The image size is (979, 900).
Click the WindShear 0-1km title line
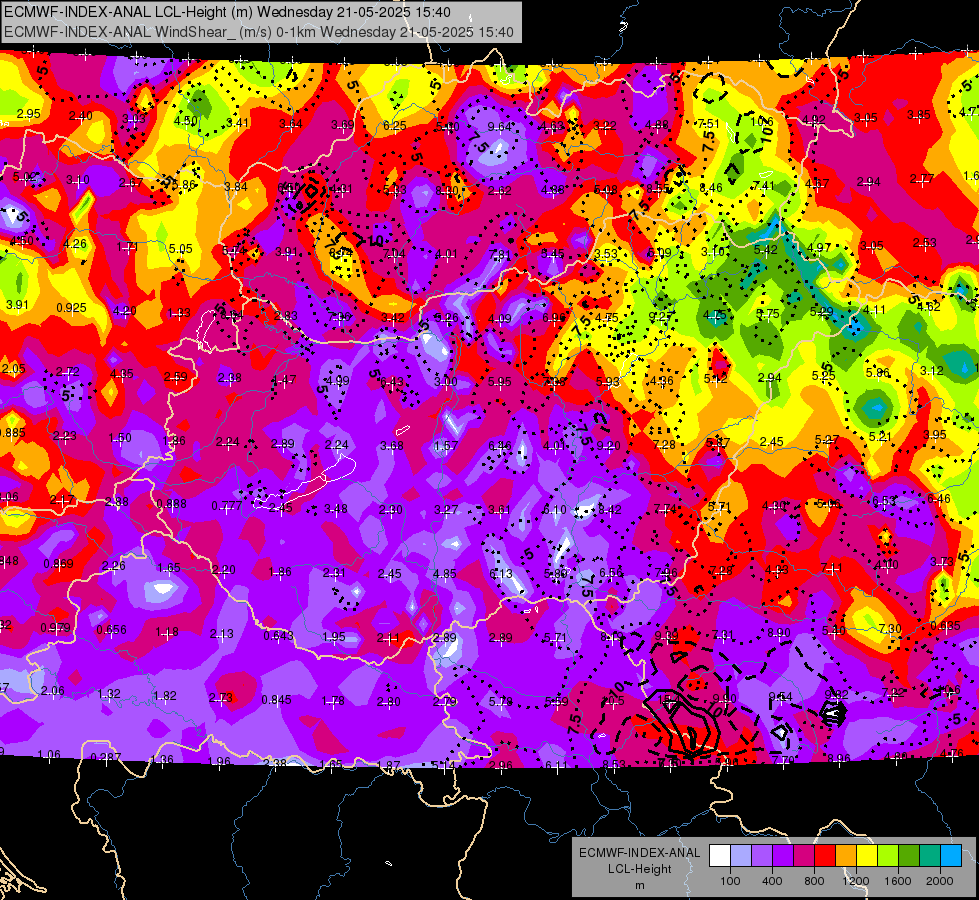258,32
